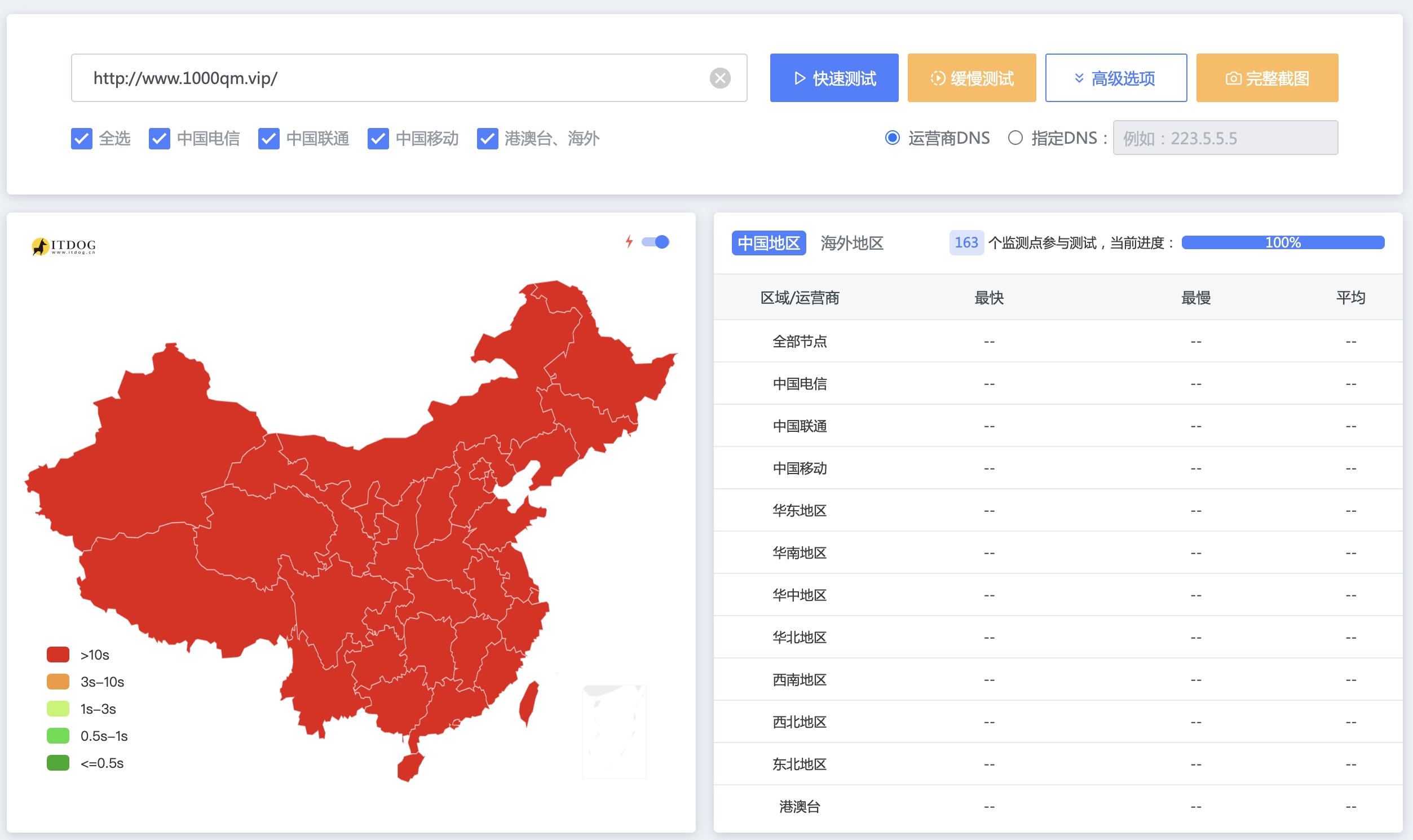This screenshot has height=840, width=1413.
Task: Click Hainan island on the map
Action: pos(410,767)
